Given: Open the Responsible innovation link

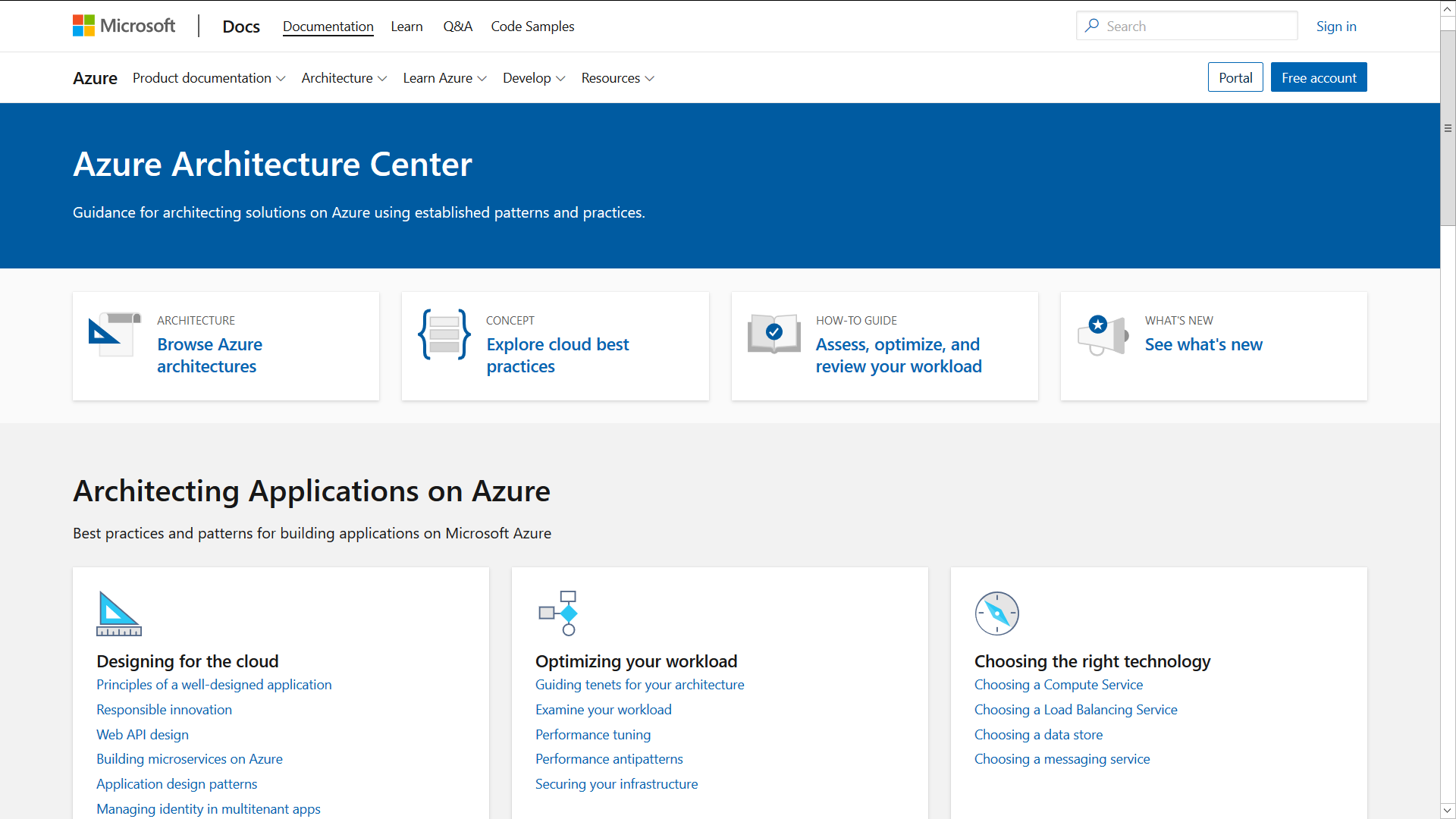Looking at the screenshot, I should 164,710.
